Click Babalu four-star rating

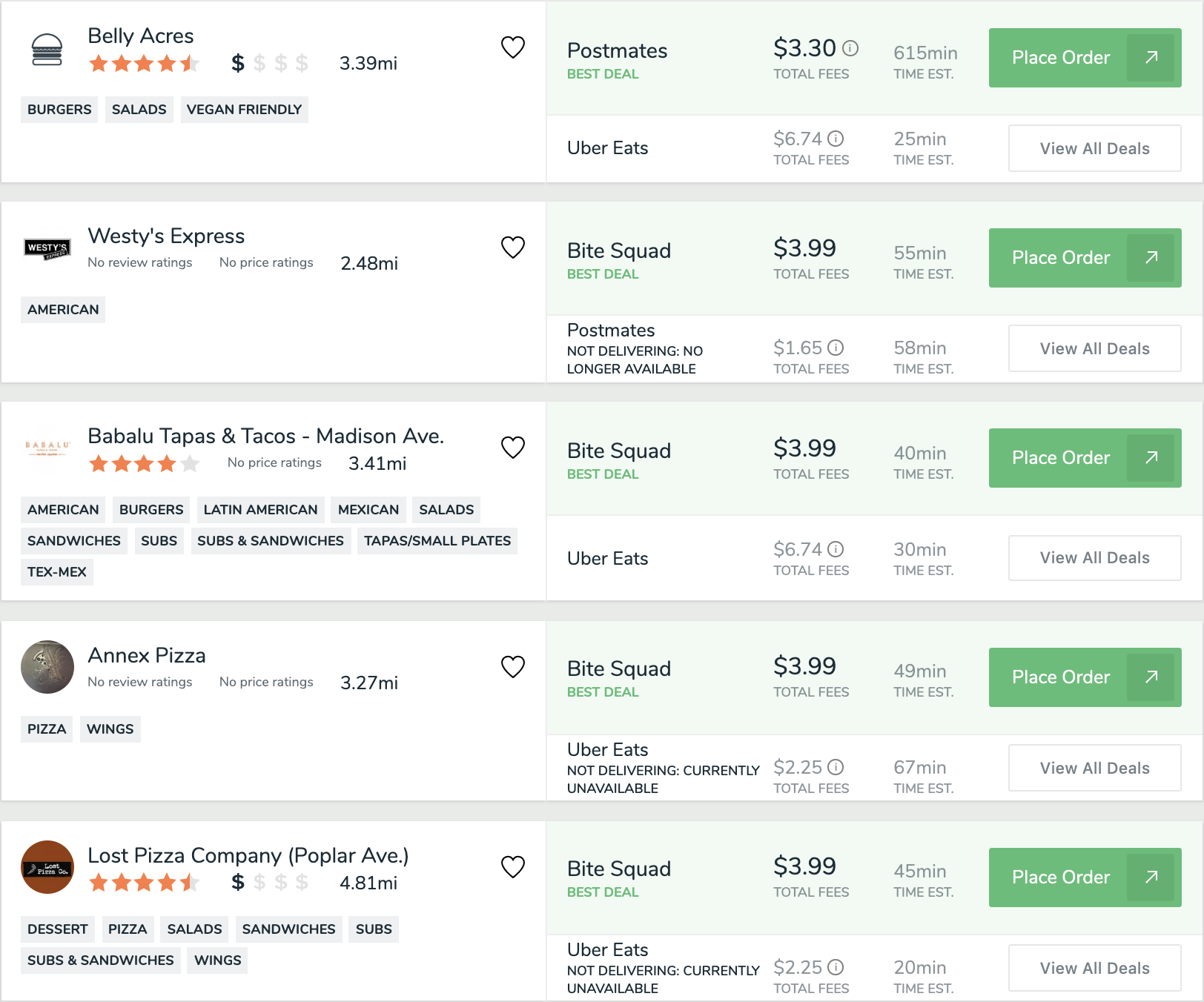(x=145, y=464)
